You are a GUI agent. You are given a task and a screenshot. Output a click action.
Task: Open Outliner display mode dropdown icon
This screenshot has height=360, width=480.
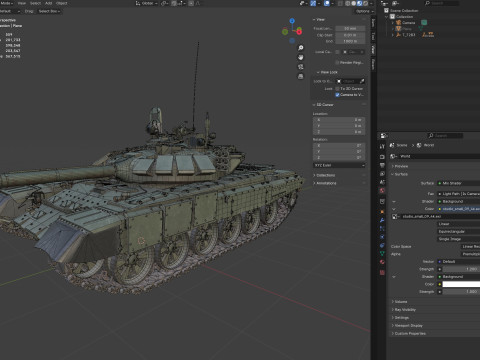(396, 3)
